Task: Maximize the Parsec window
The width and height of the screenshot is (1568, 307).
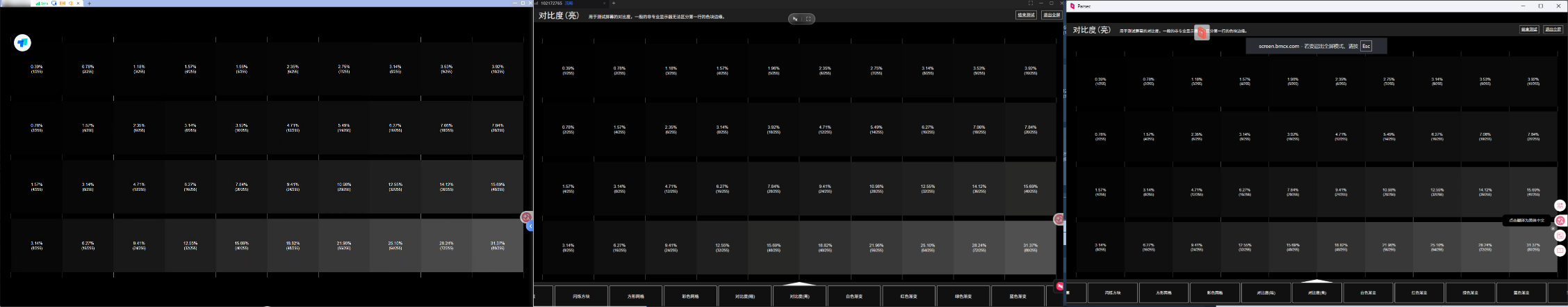Action: click(x=1541, y=6)
